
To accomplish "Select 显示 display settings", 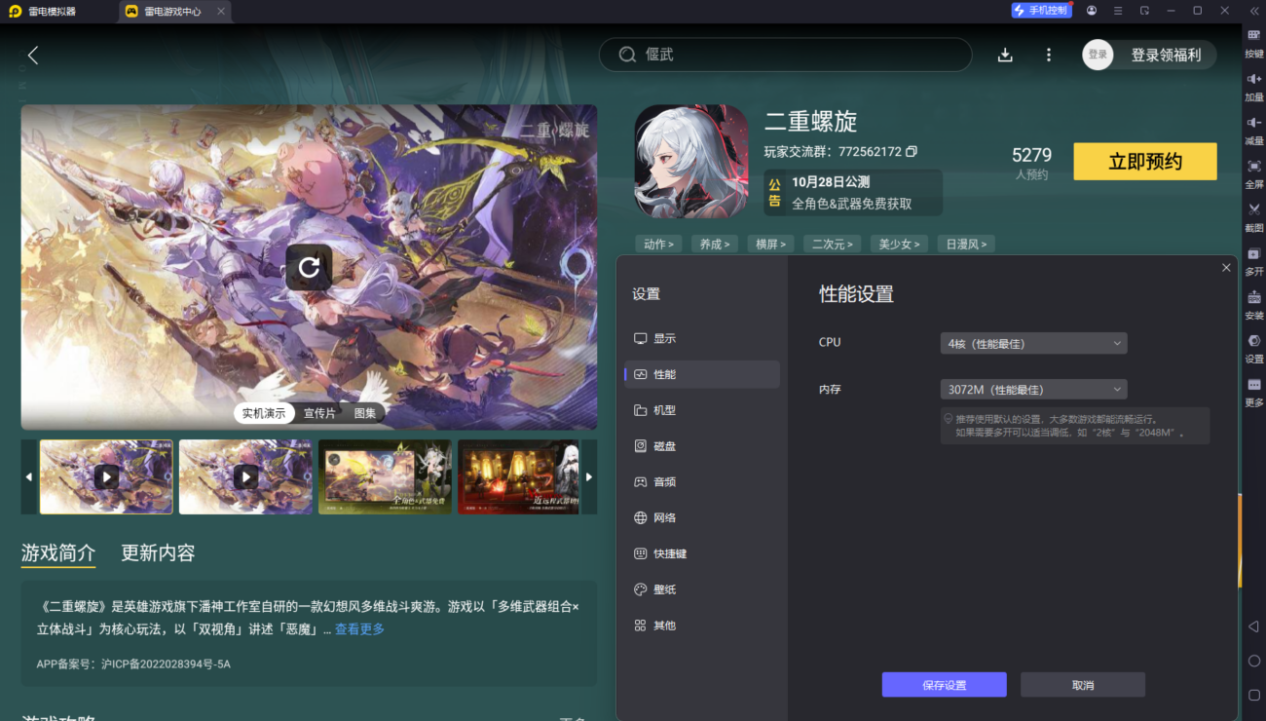I will pos(701,338).
